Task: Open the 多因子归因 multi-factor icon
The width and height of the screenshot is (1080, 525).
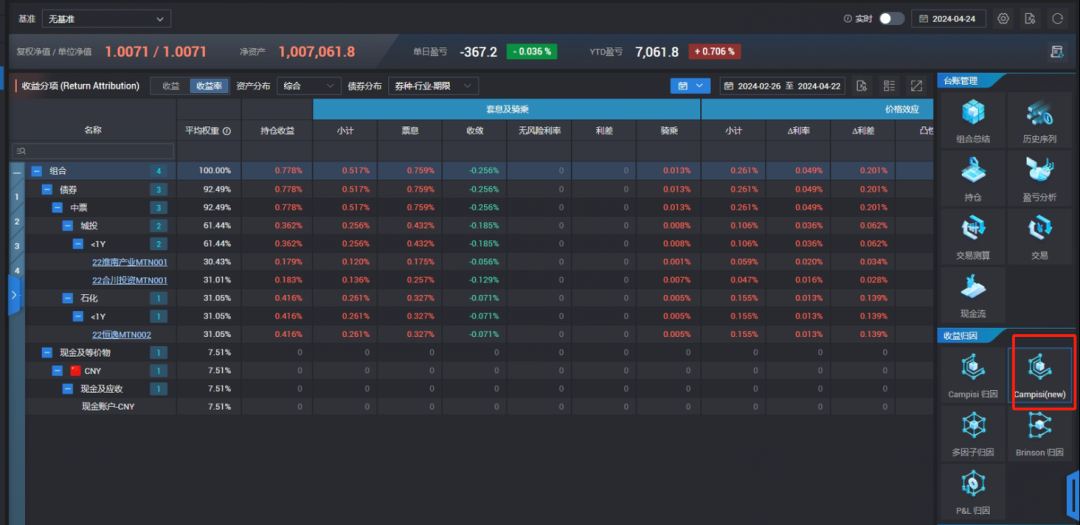Action: pos(973,433)
